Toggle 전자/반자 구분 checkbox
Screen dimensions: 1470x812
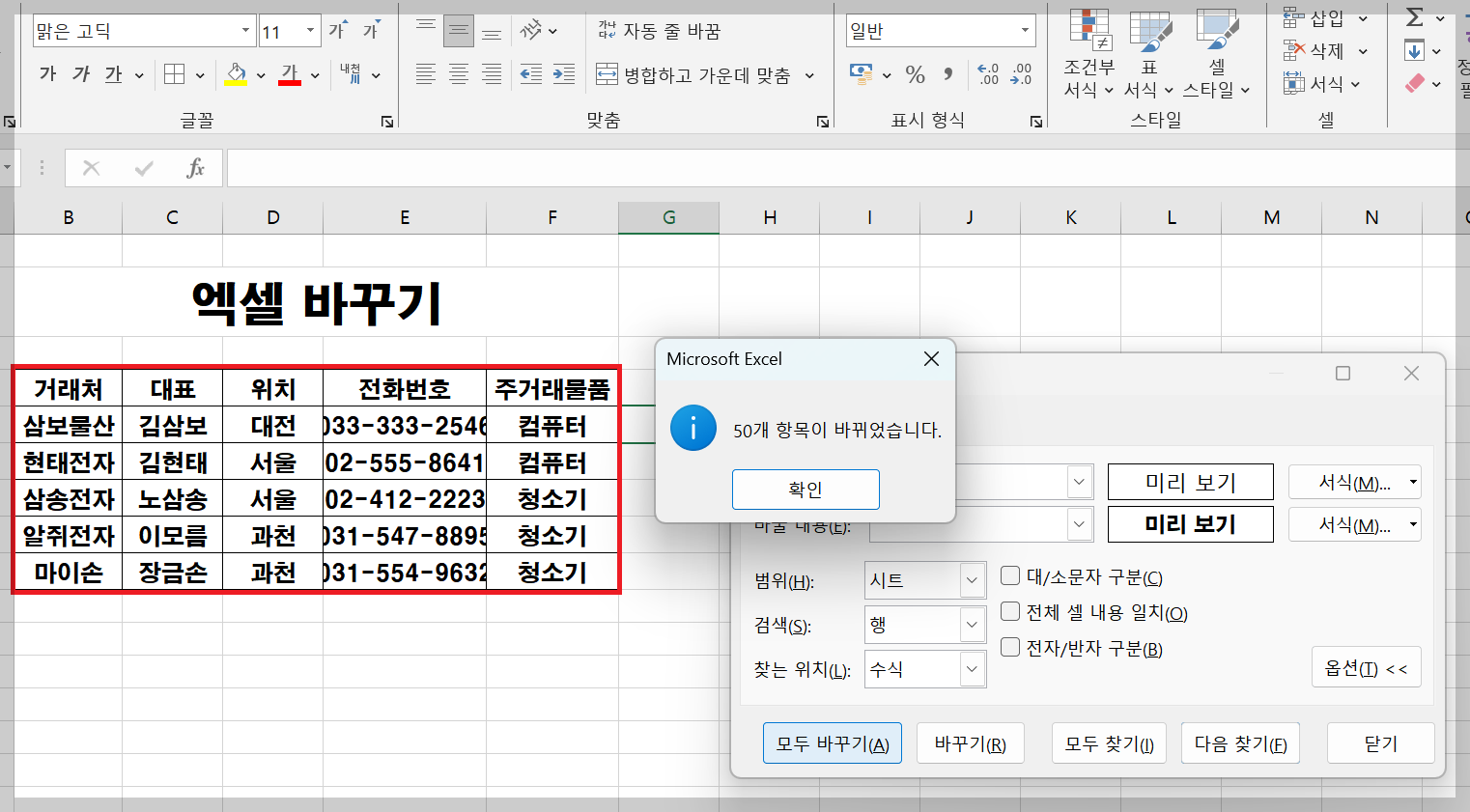pyautogui.click(x=1010, y=647)
